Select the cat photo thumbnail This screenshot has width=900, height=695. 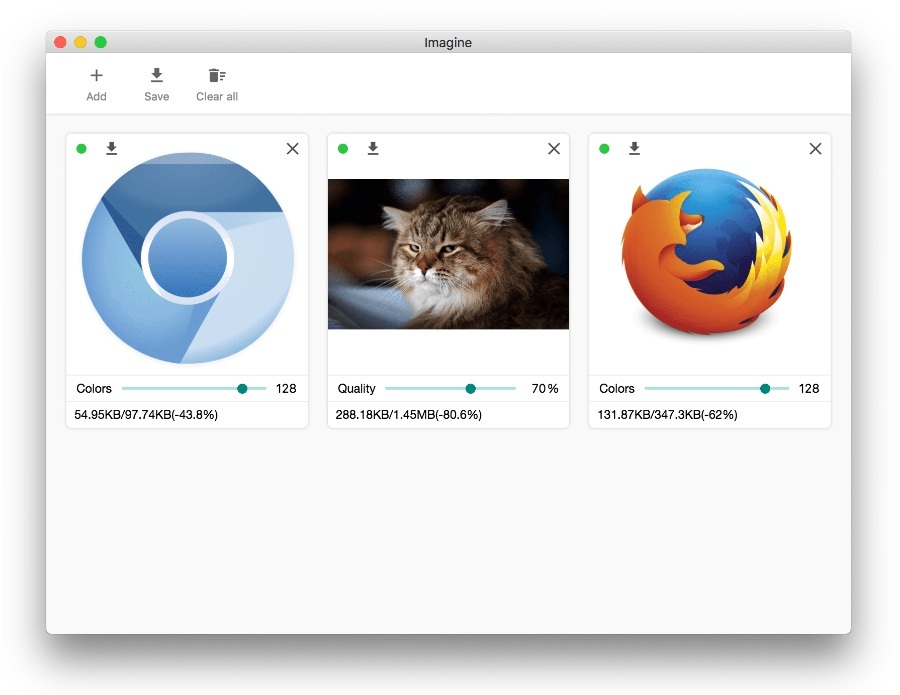(x=448, y=254)
